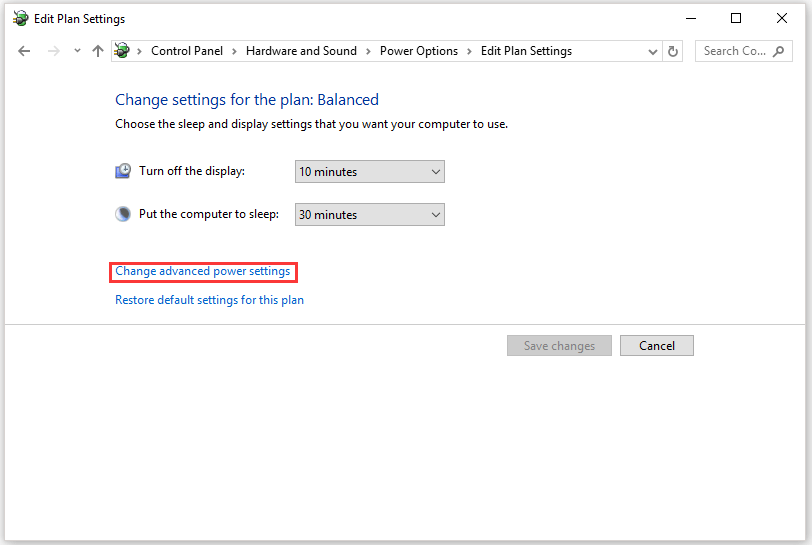Restore default settings for this plan
The image size is (812, 545).
[x=209, y=300]
